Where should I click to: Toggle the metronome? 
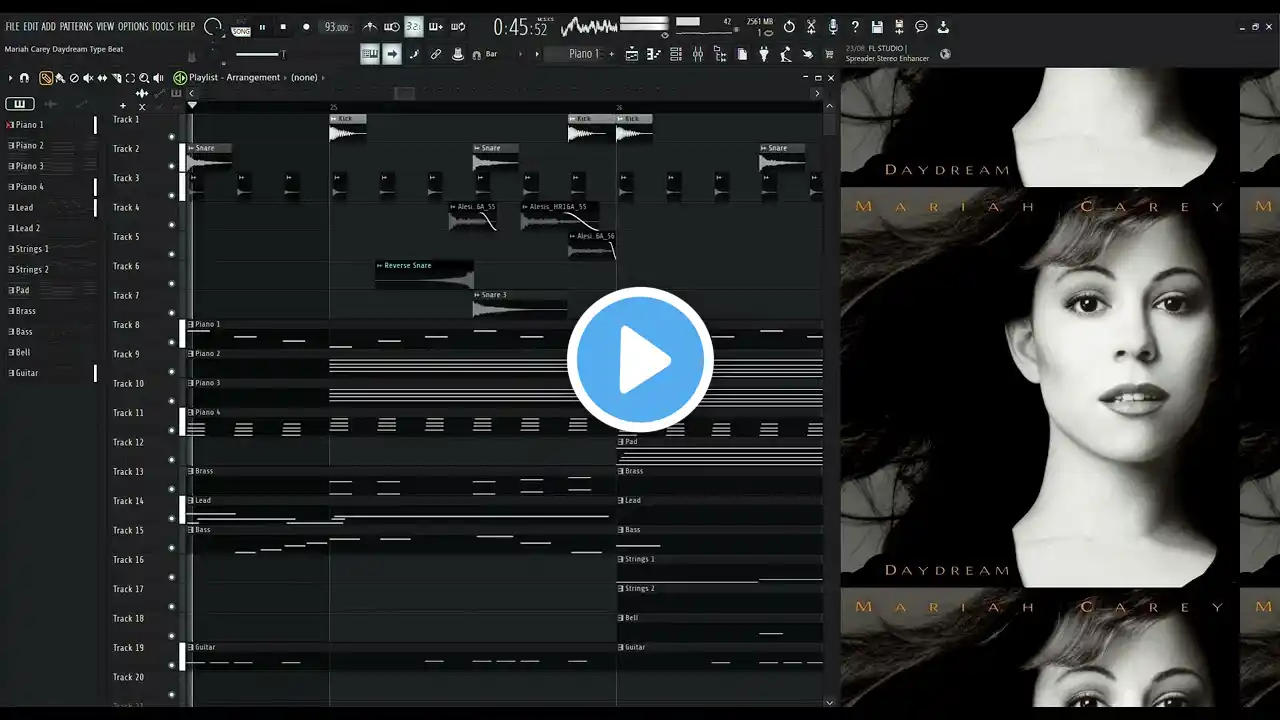[x=369, y=27]
